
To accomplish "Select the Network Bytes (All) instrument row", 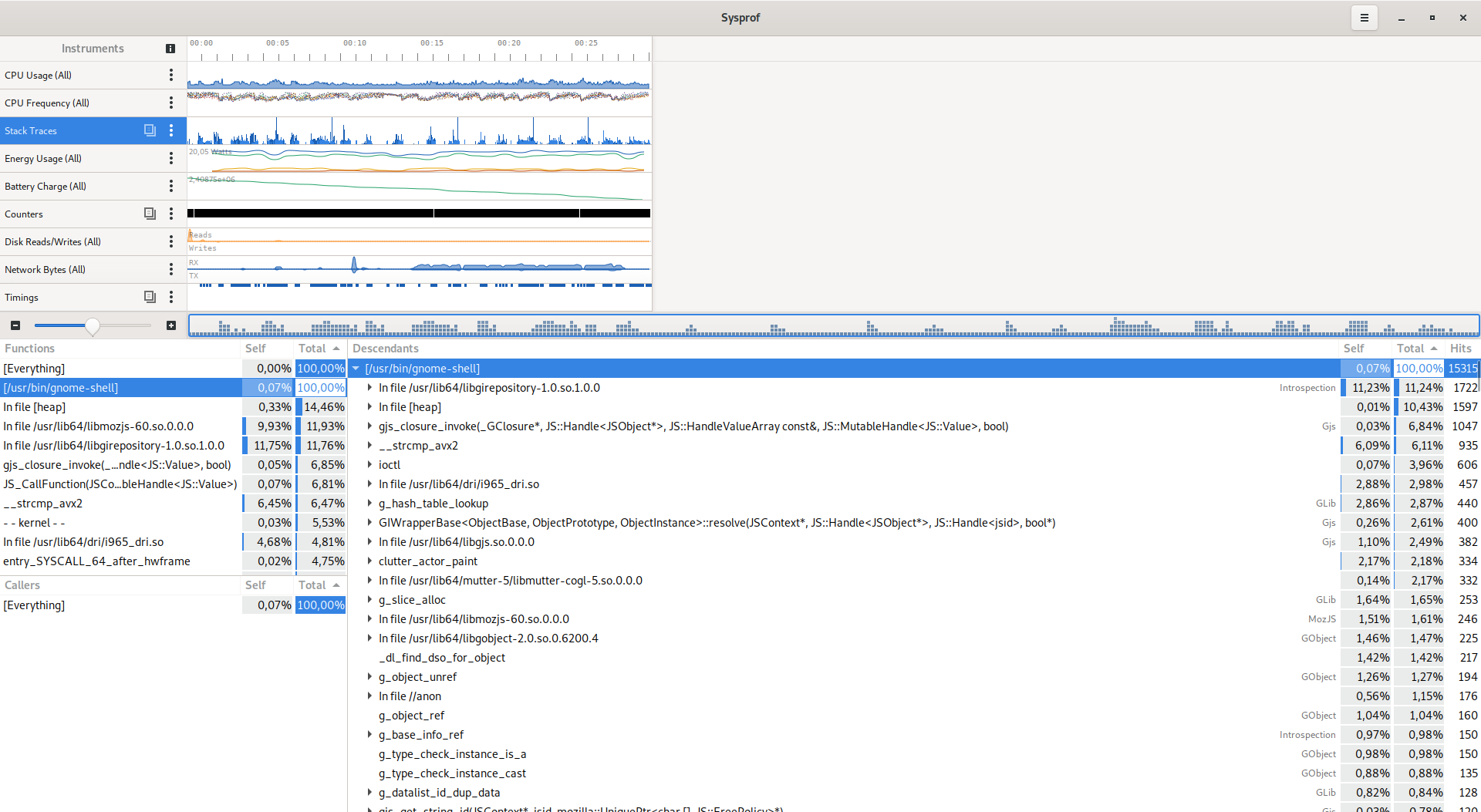I will 93,269.
